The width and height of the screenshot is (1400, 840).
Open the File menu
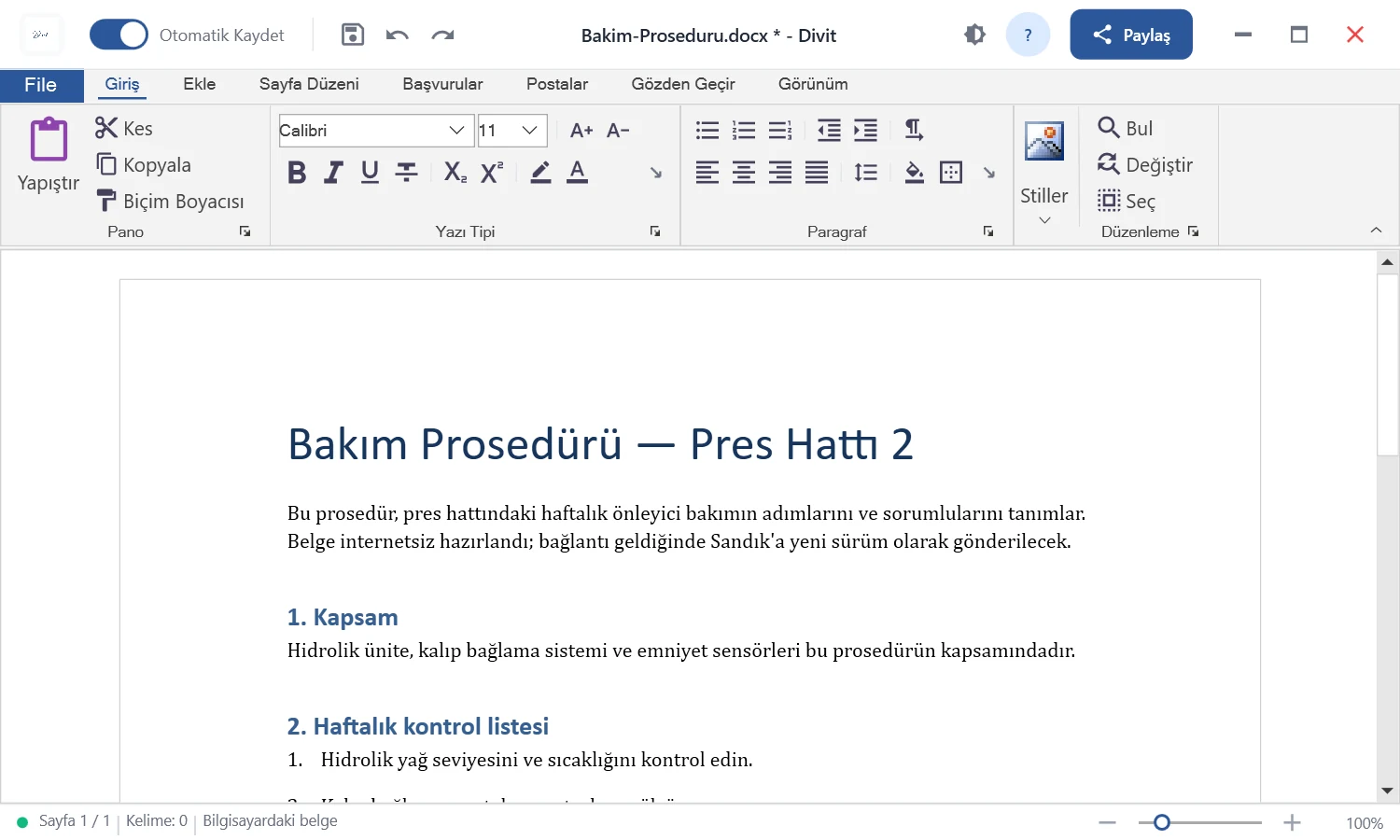[x=41, y=85]
